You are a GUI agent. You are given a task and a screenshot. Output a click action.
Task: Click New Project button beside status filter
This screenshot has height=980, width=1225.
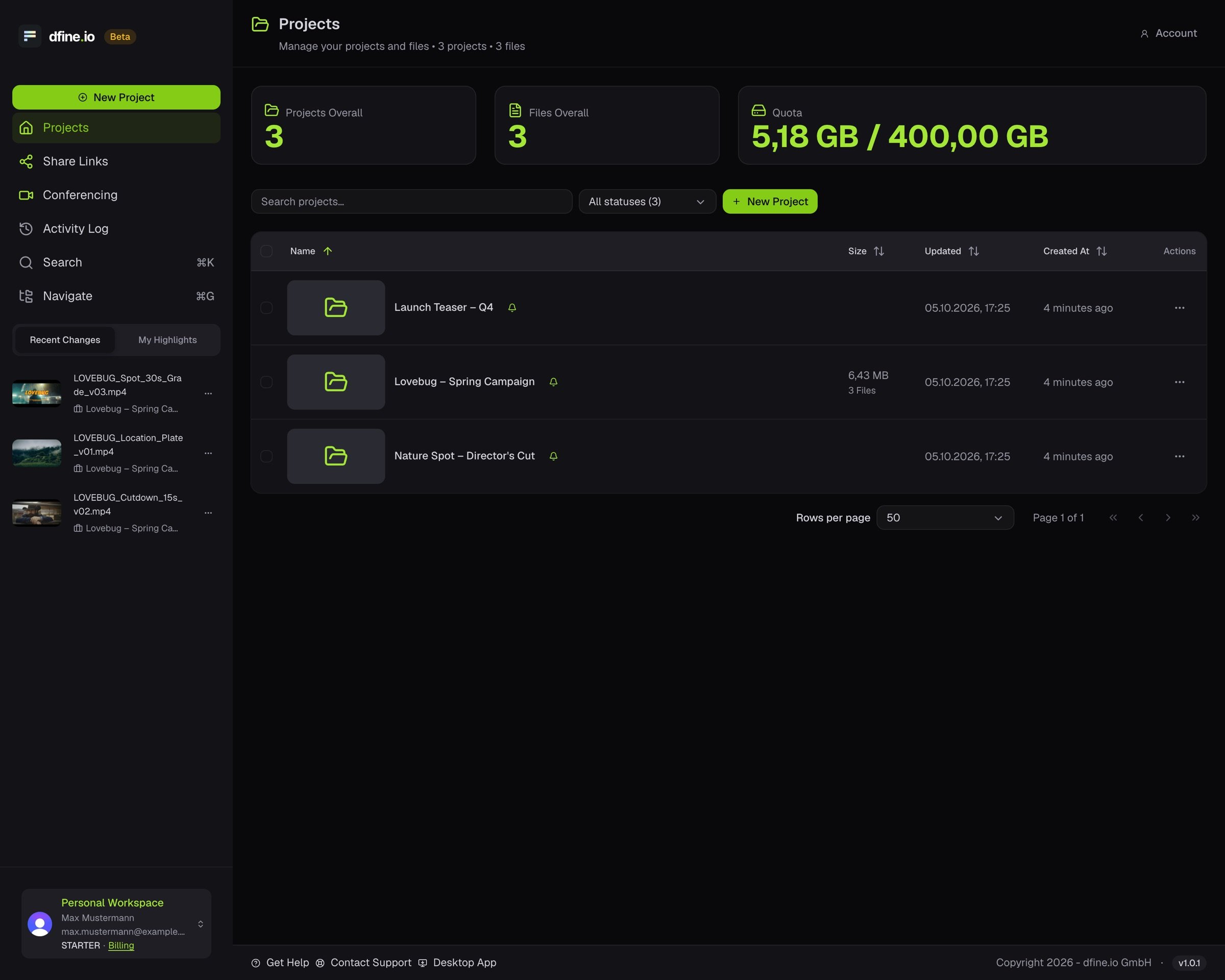(x=770, y=202)
